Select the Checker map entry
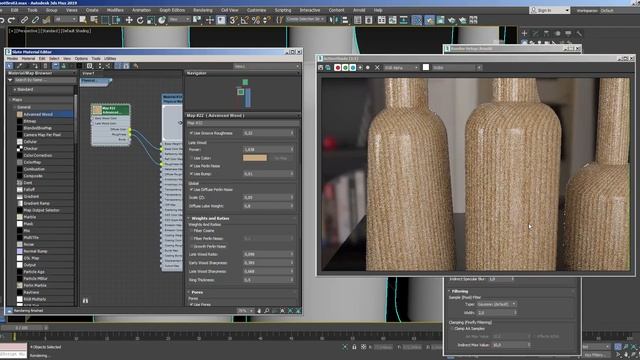 [x=30, y=149]
